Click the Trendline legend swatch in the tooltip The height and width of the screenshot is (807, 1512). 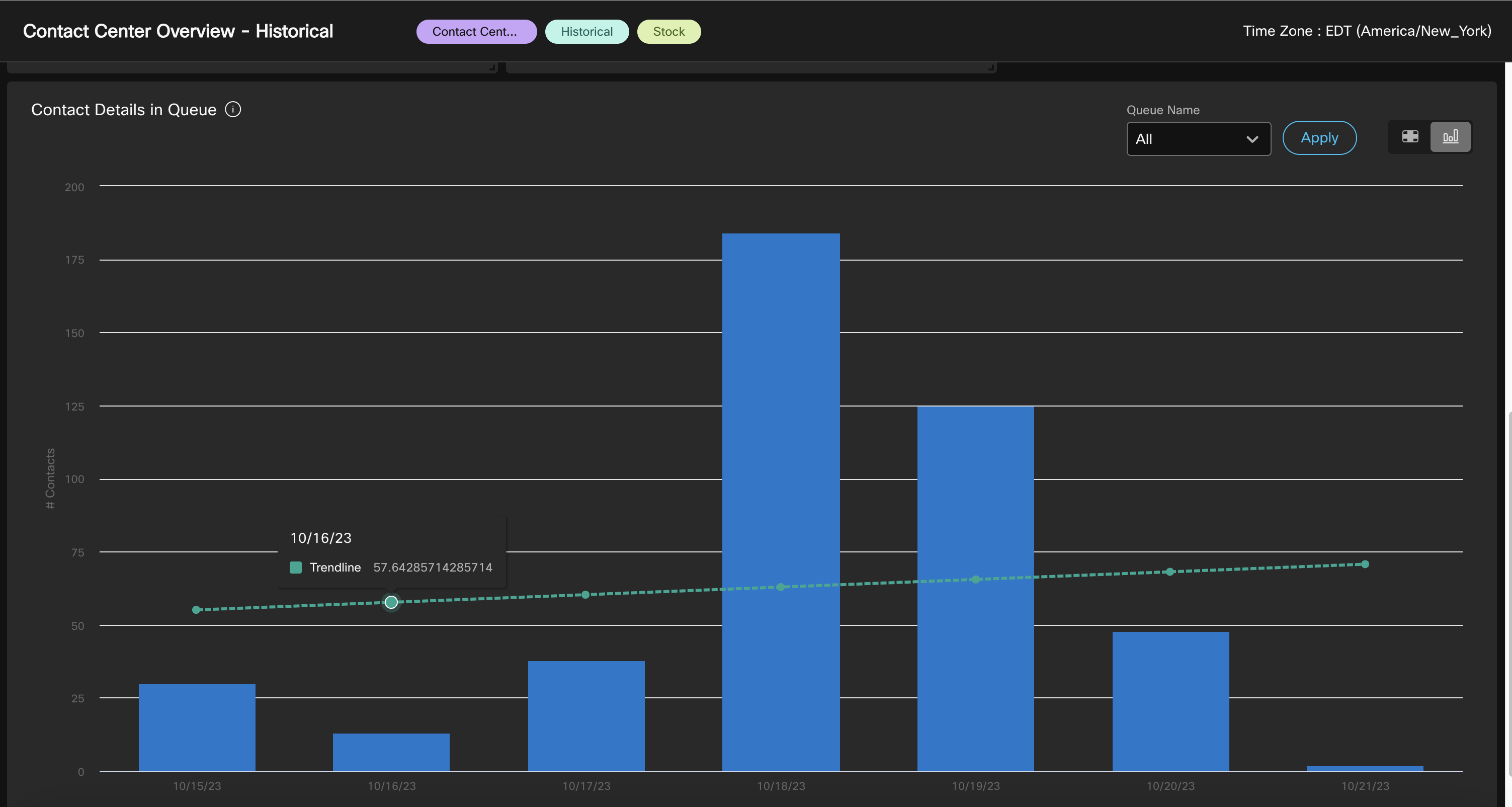click(x=295, y=568)
